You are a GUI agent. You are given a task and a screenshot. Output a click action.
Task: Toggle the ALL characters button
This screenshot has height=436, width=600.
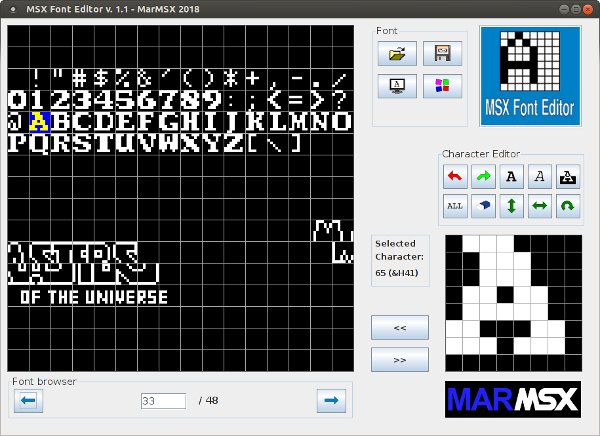tap(455, 206)
